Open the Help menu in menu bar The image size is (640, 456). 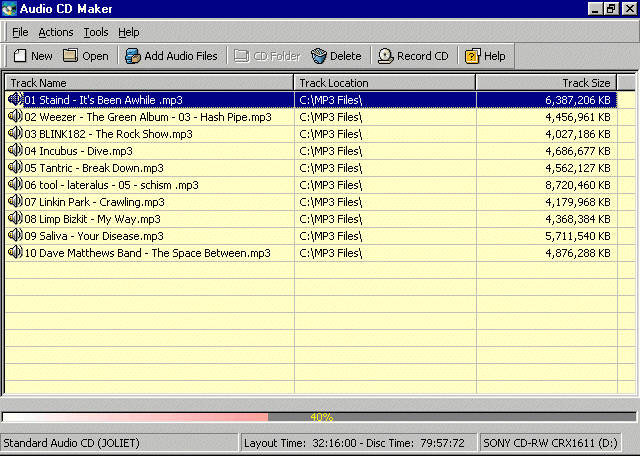[129, 32]
